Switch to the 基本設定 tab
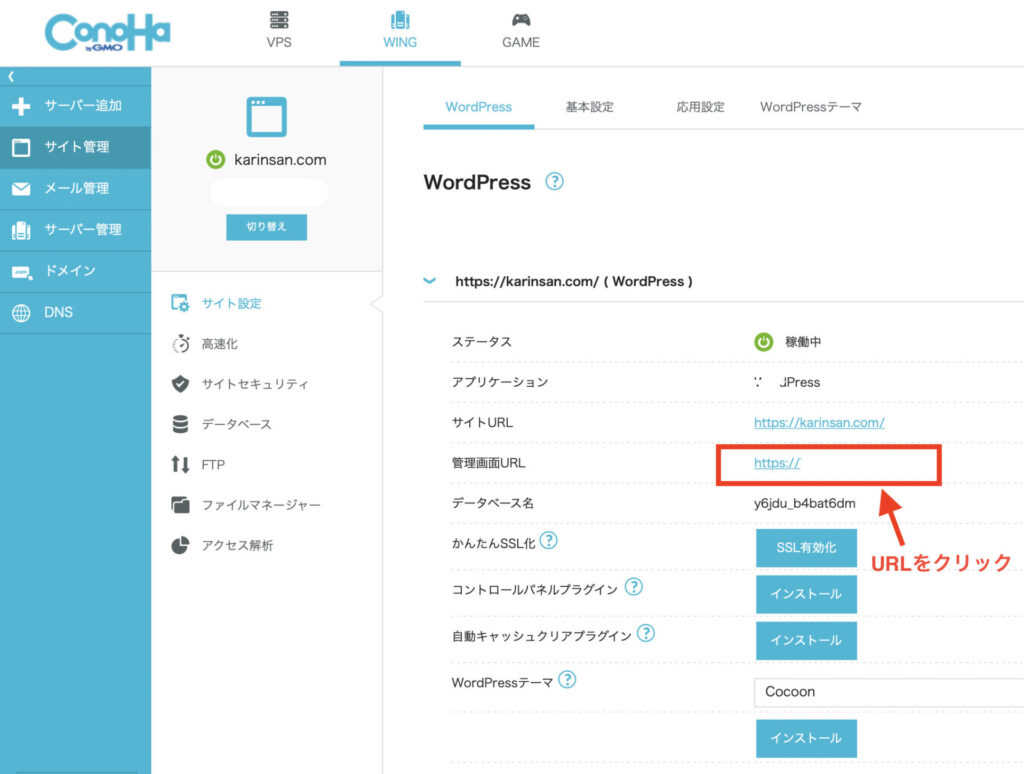 point(590,107)
